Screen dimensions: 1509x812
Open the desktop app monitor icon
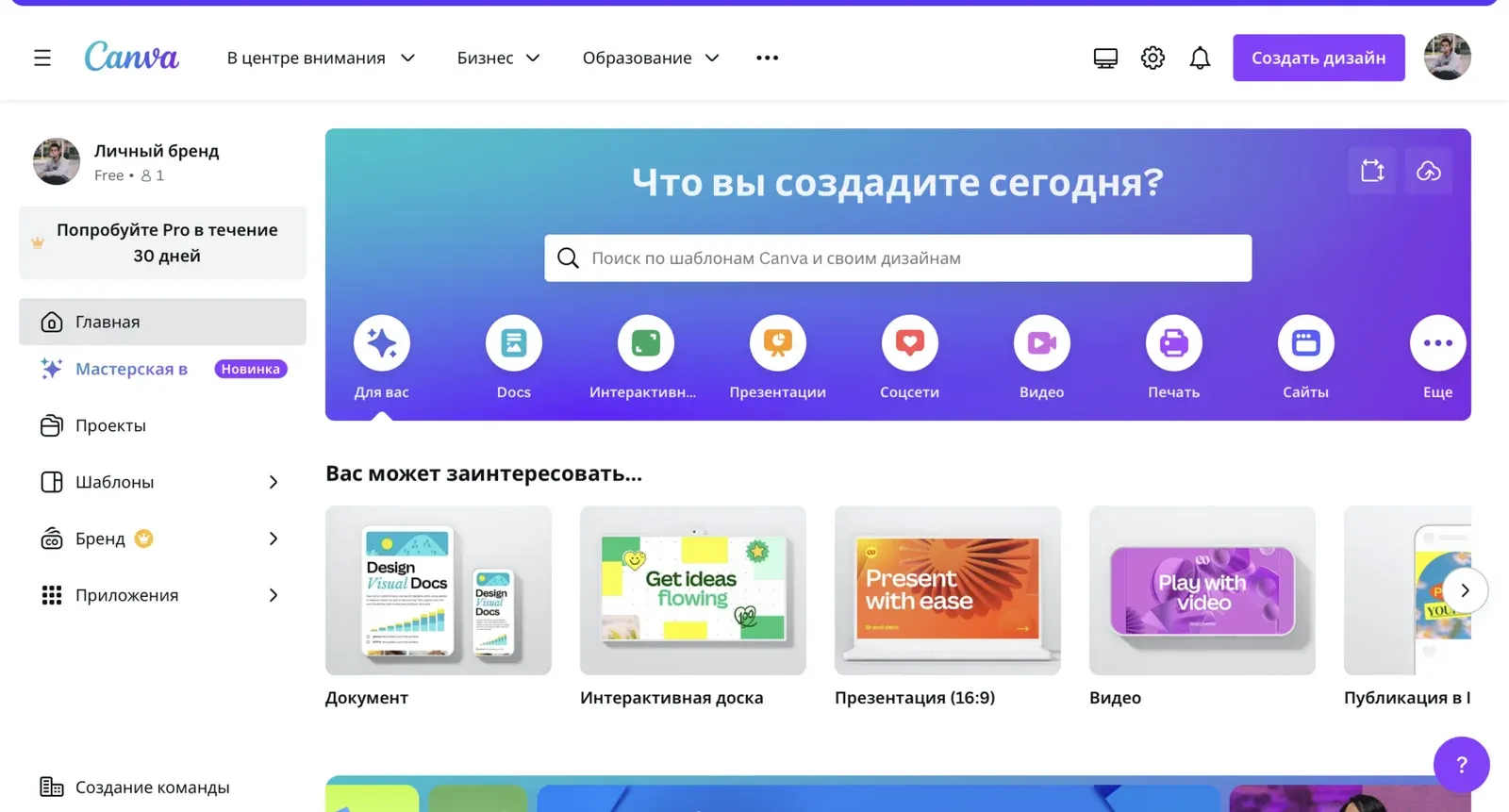click(x=1105, y=58)
